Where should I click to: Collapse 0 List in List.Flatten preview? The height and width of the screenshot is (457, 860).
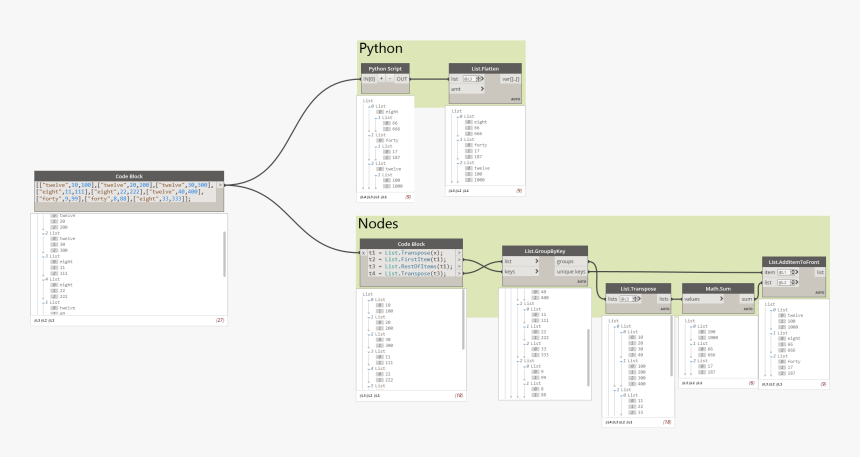click(458, 116)
